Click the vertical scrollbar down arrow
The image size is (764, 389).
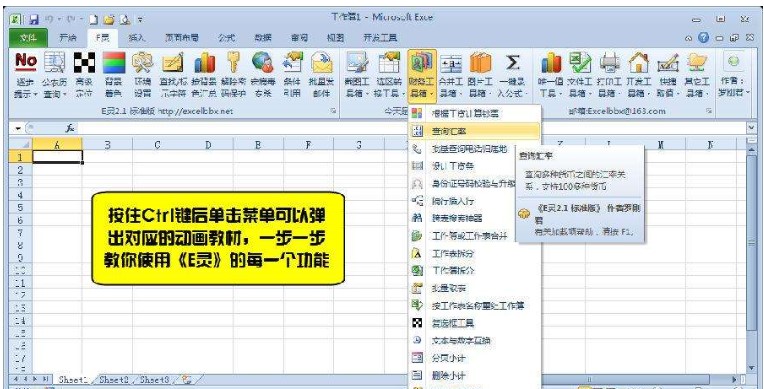pyautogui.click(x=752, y=368)
